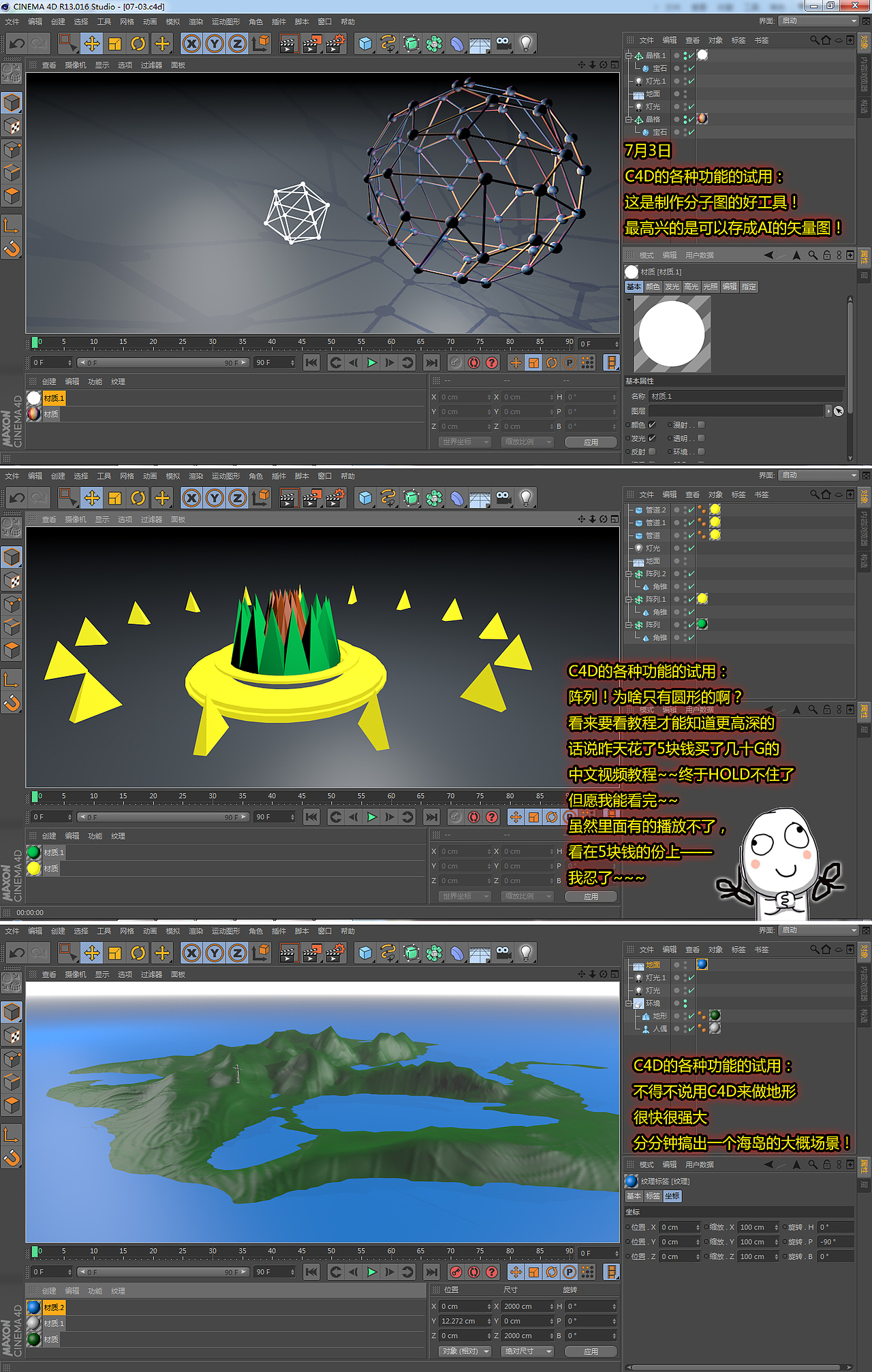
Task: Open the 绝对尺寸 size dropdown
Action: click(x=527, y=1352)
